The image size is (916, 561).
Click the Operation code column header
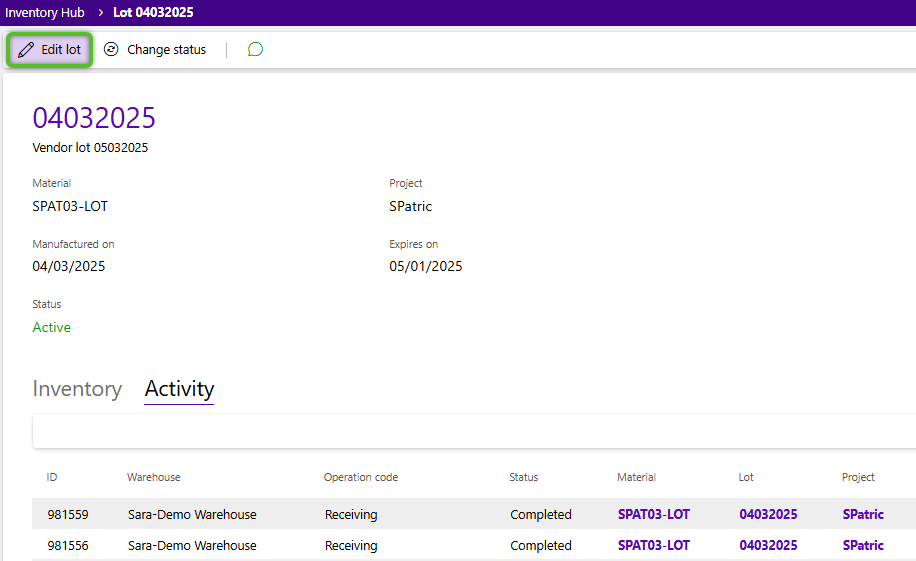360,477
